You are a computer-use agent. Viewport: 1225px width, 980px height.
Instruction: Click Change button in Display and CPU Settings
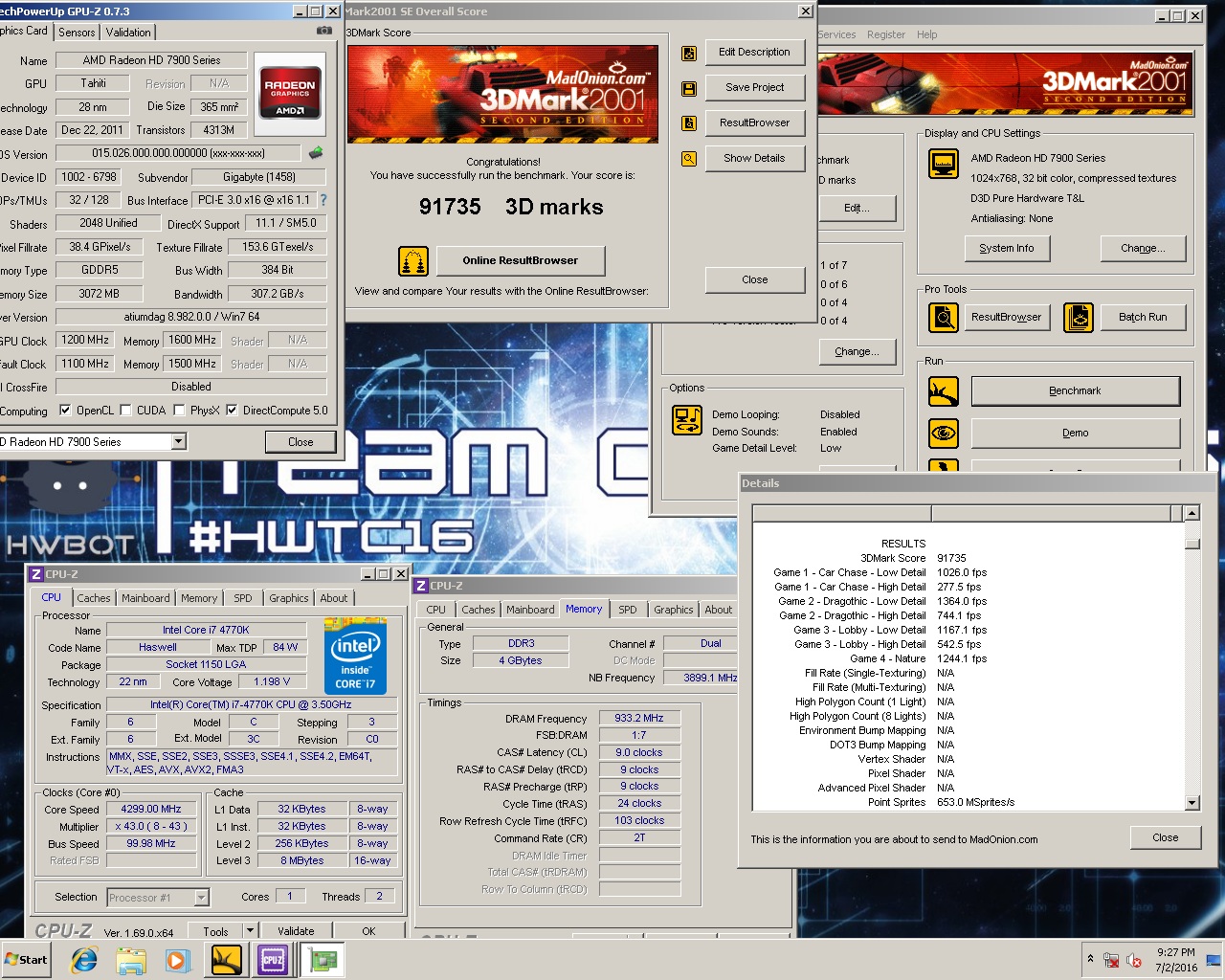point(1143,248)
